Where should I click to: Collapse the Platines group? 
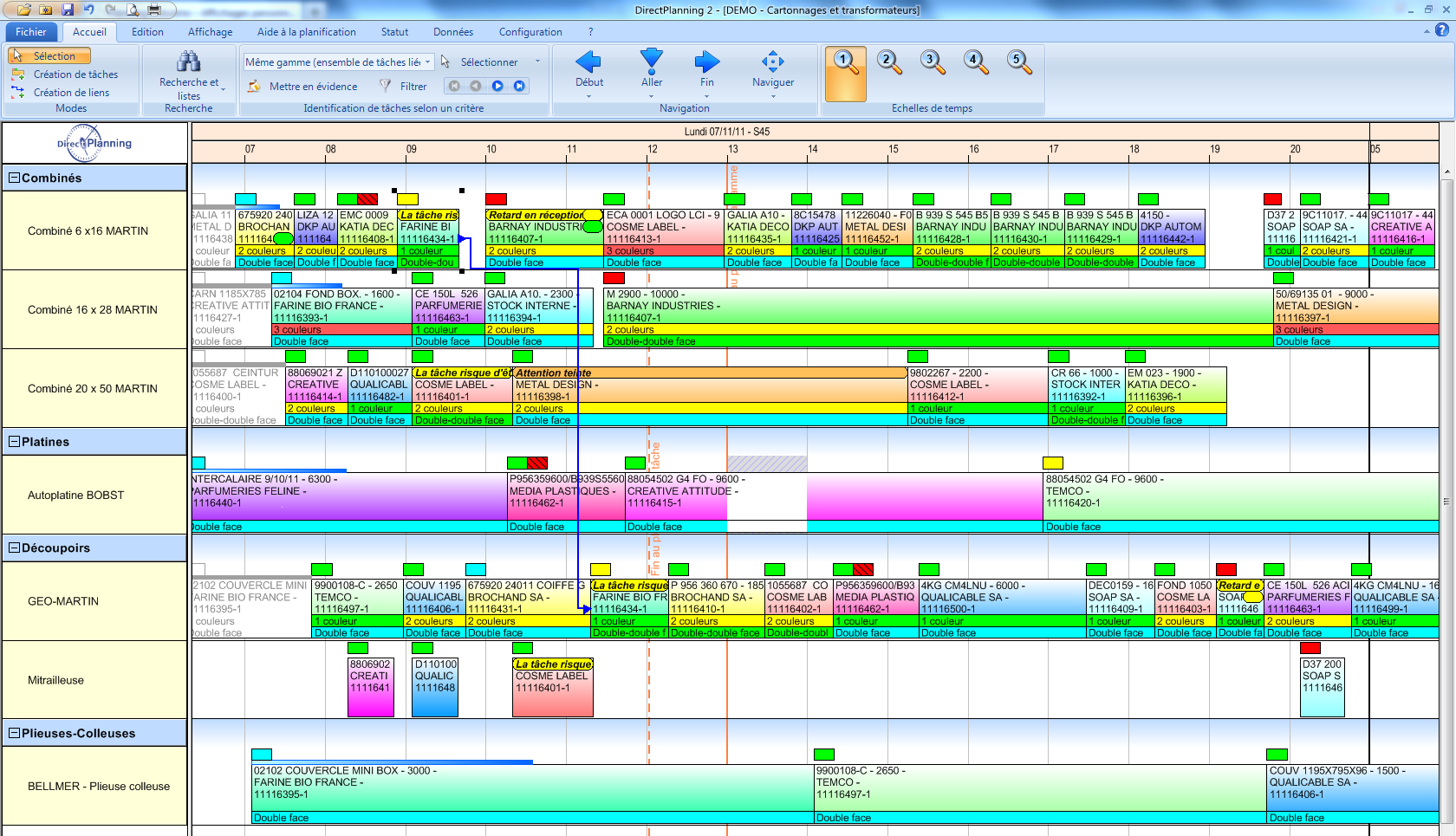tap(14, 442)
